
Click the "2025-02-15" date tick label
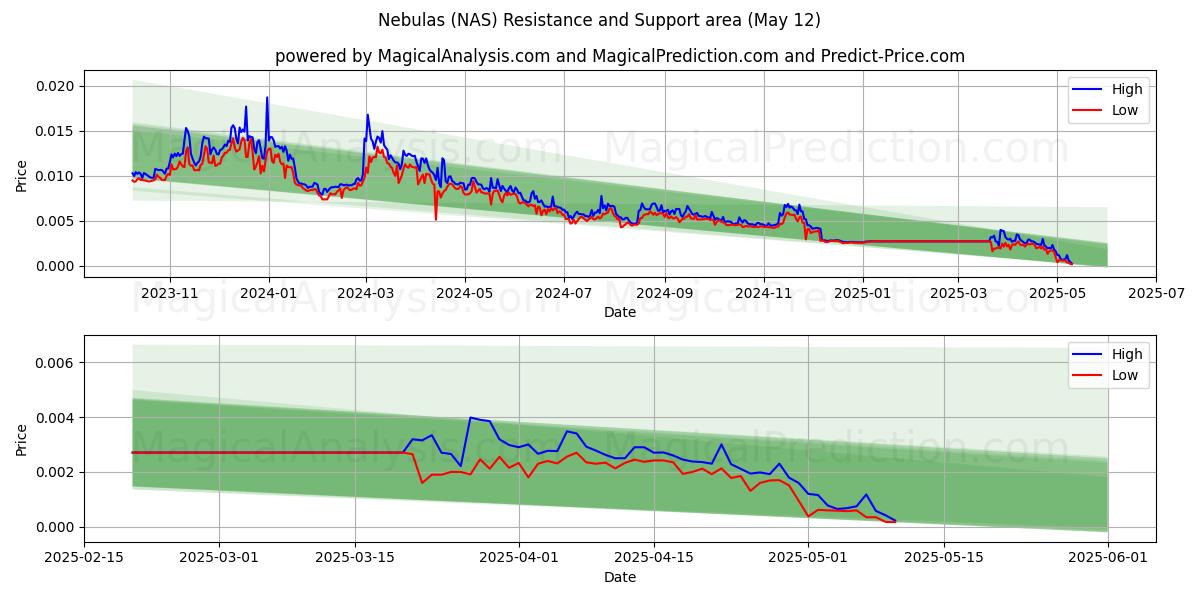coord(85,558)
